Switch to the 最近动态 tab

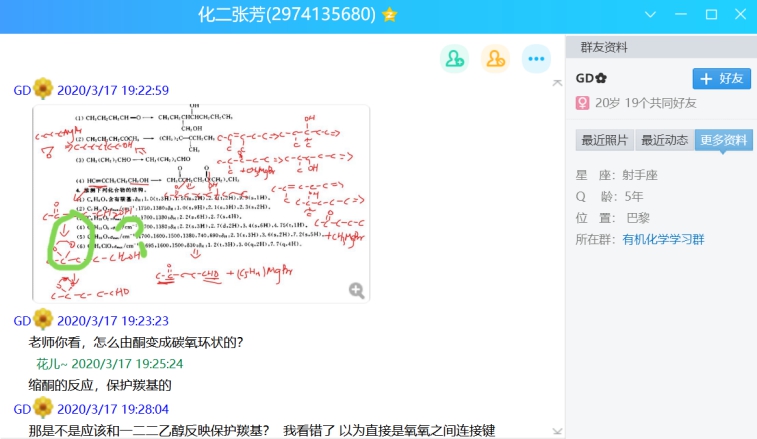coord(664,140)
